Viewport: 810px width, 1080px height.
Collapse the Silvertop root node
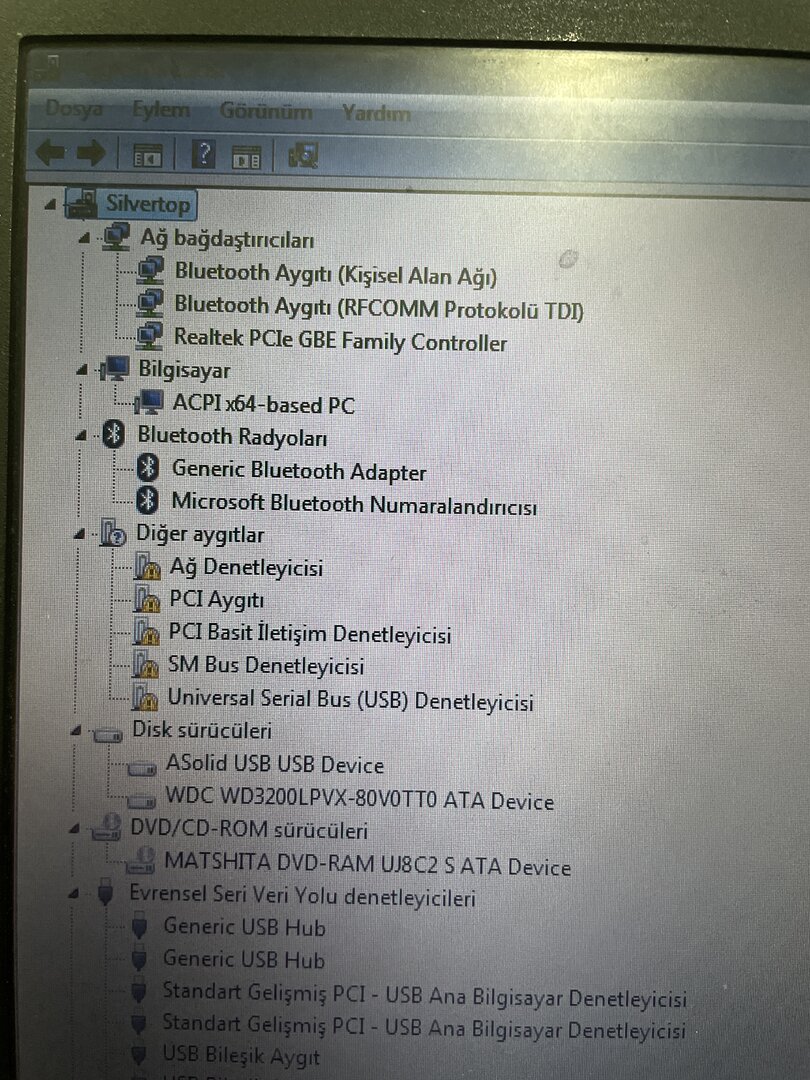point(50,204)
